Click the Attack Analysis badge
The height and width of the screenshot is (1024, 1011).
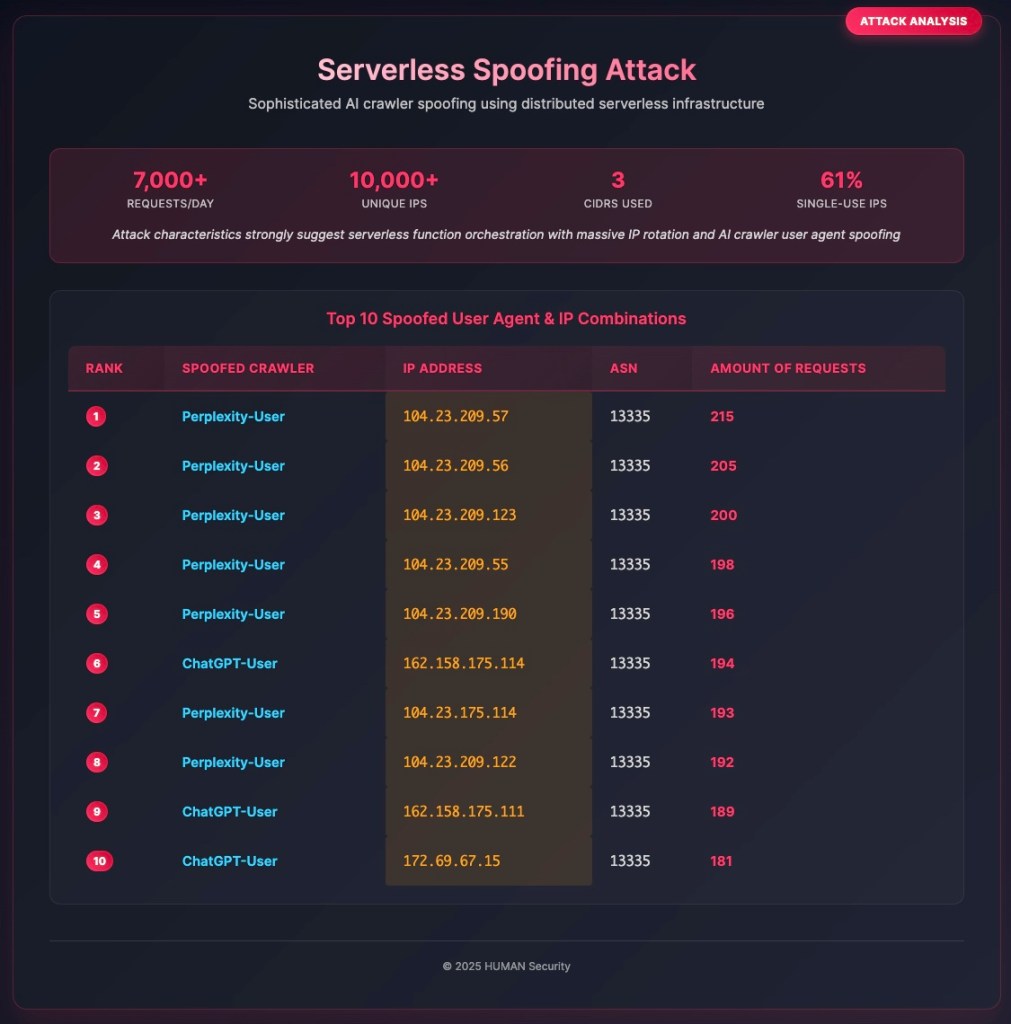[913, 21]
